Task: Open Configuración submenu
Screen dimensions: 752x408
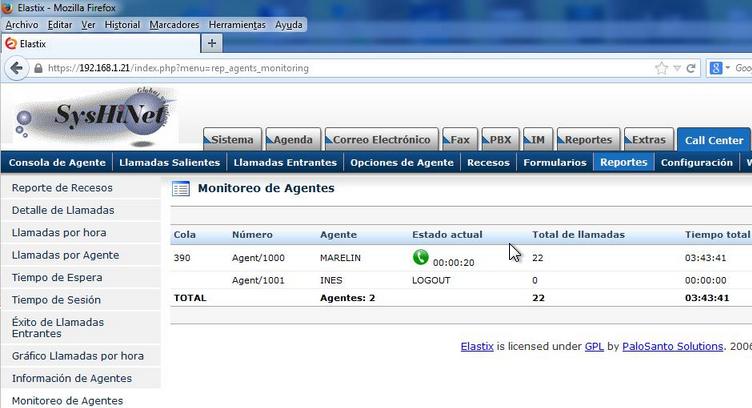Action: tap(696, 163)
